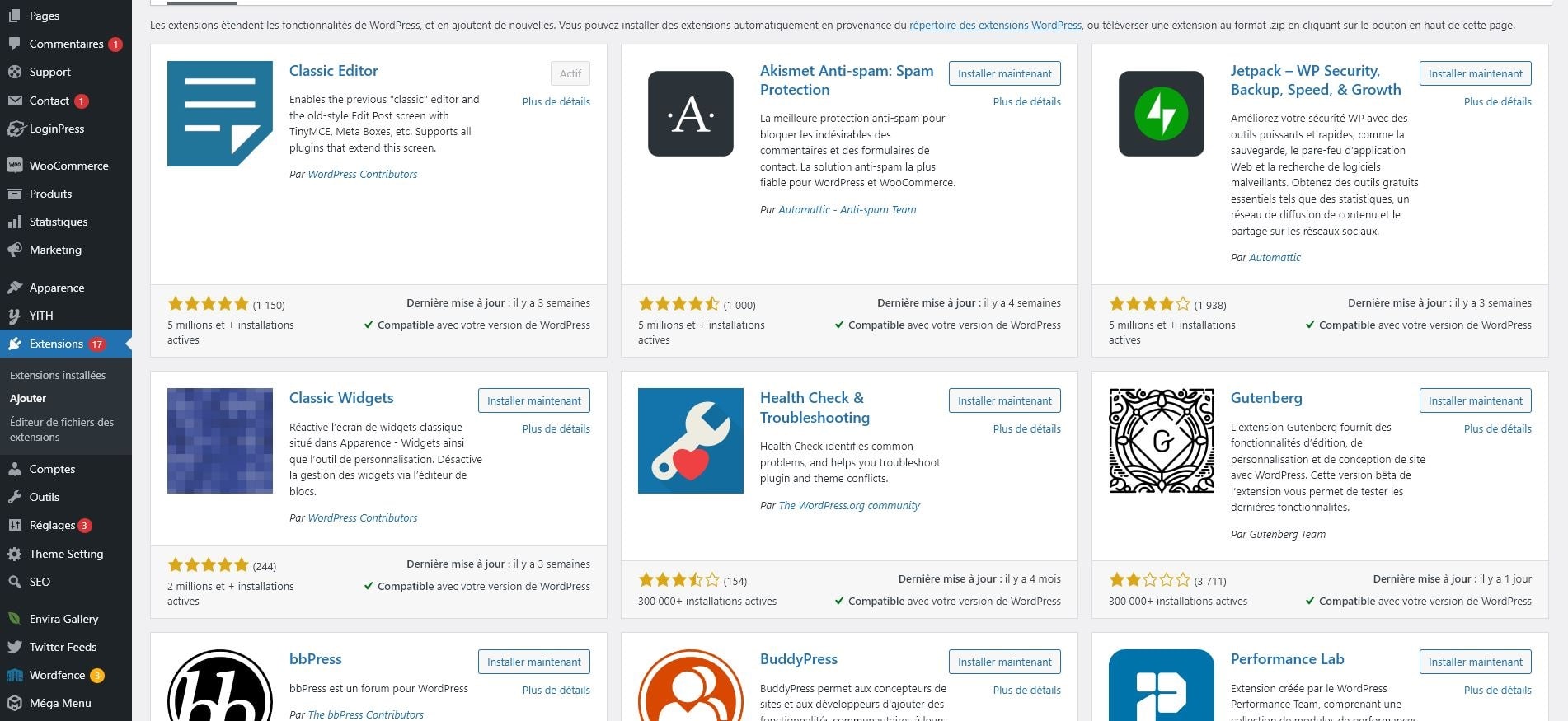Click the Apparence paintbrush icon
The width and height of the screenshot is (1568, 721).
15,288
